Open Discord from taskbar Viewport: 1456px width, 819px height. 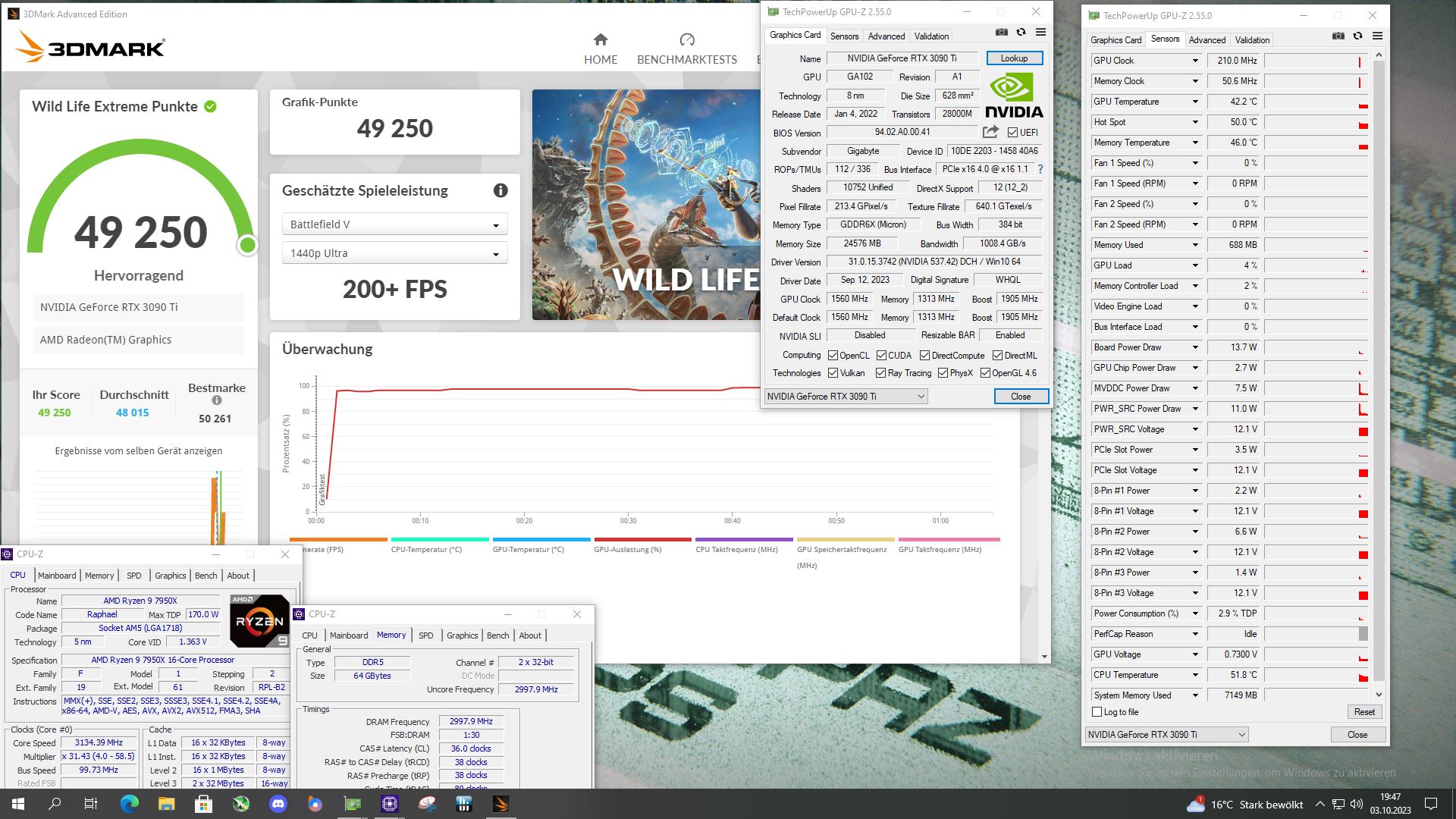[x=278, y=804]
